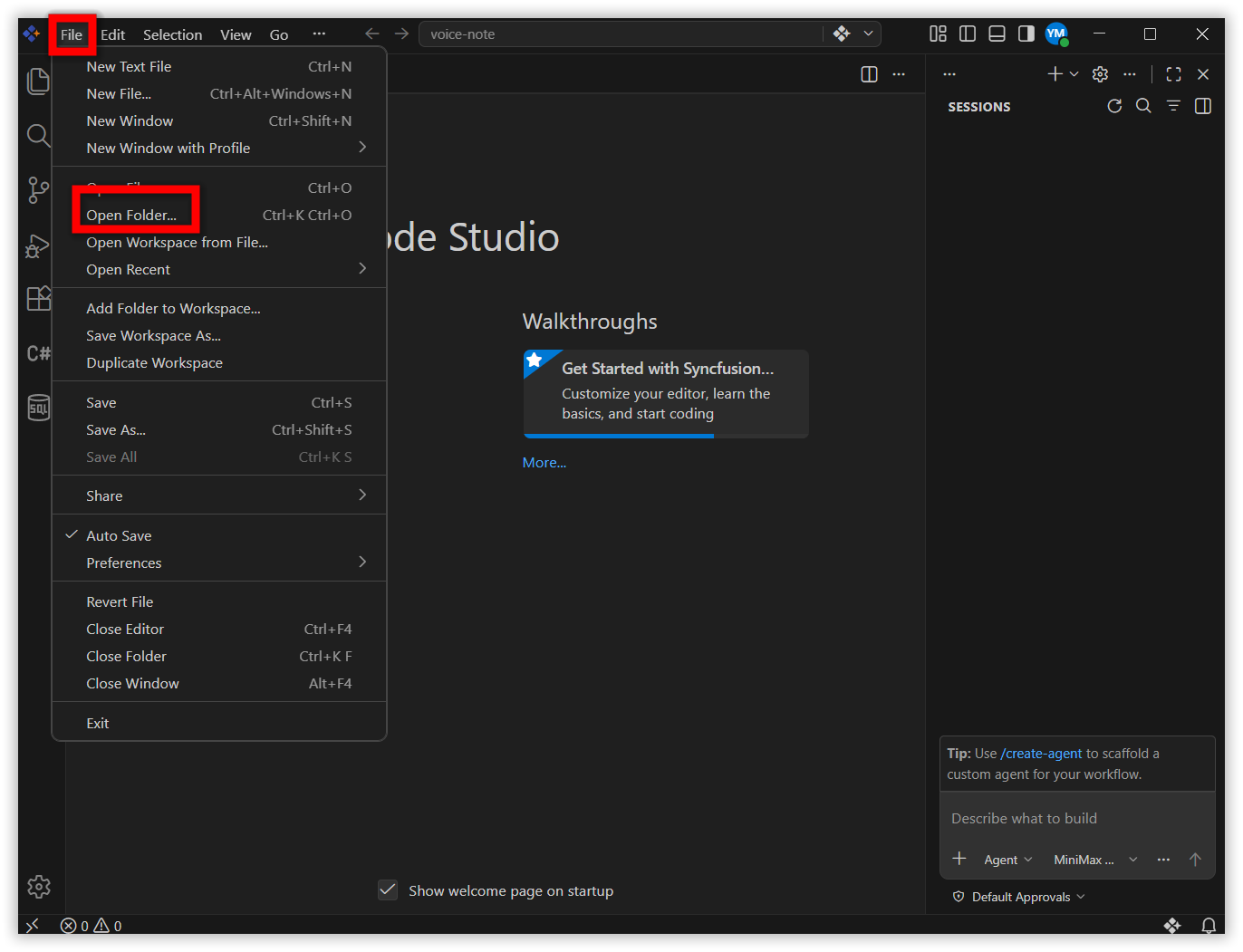The width and height of the screenshot is (1243, 952).
Task: Expand the Open Recent submenu
Action: (219, 269)
